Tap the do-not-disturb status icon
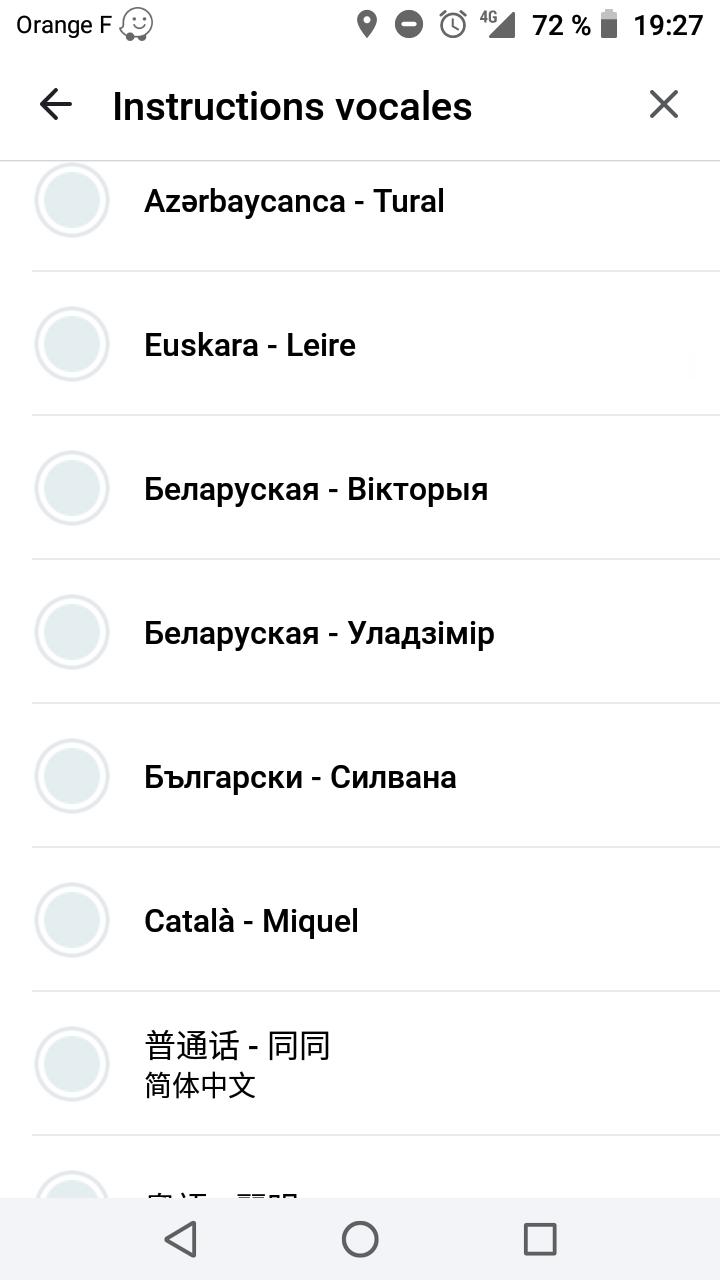This screenshot has width=720, height=1280. pos(409,25)
